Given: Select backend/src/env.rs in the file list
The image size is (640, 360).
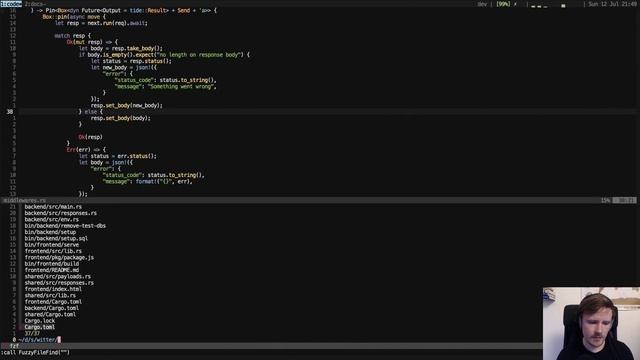Looking at the screenshot, I should tap(51, 219).
